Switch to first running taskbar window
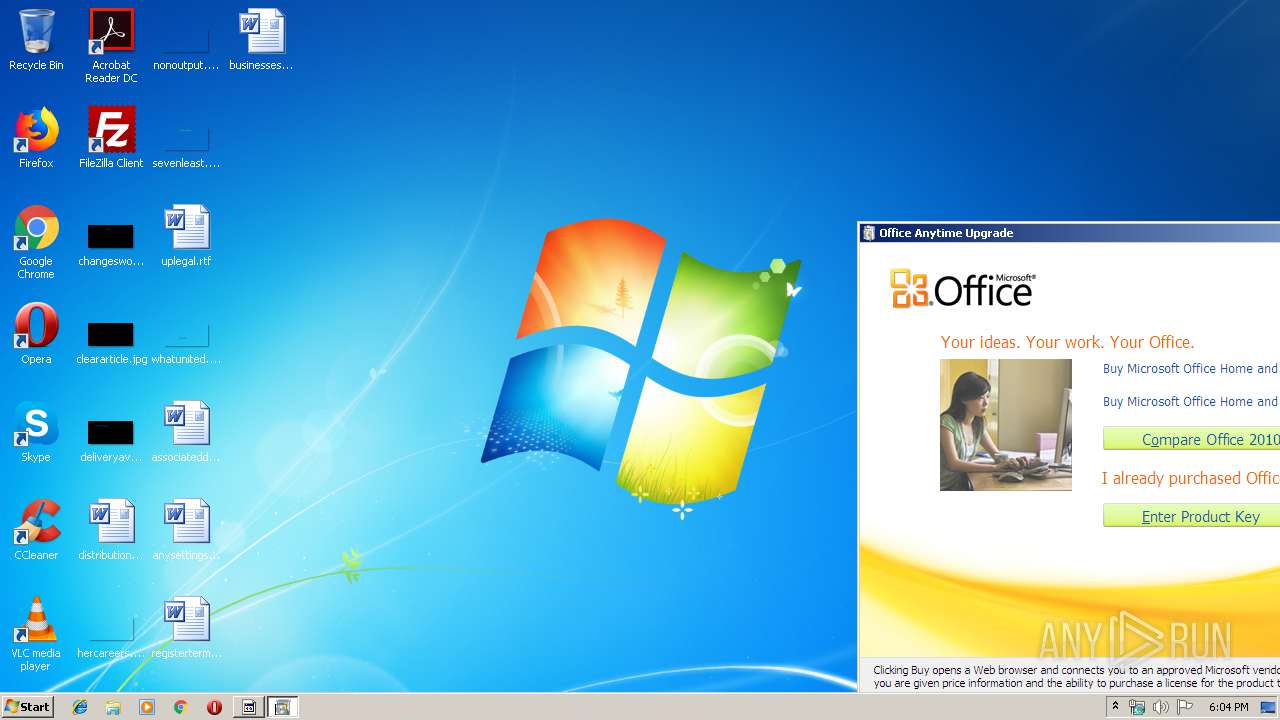This screenshot has width=1280, height=720. click(x=249, y=707)
